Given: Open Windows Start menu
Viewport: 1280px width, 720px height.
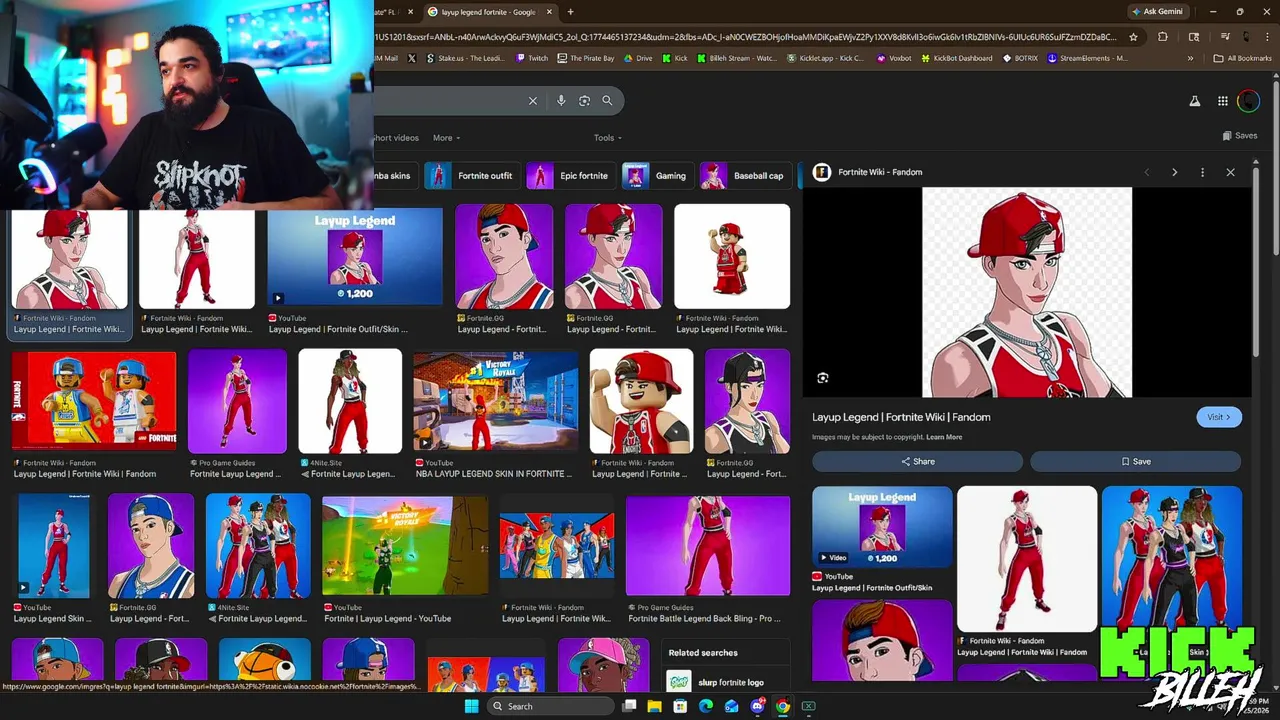Looking at the screenshot, I should (471, 706).
